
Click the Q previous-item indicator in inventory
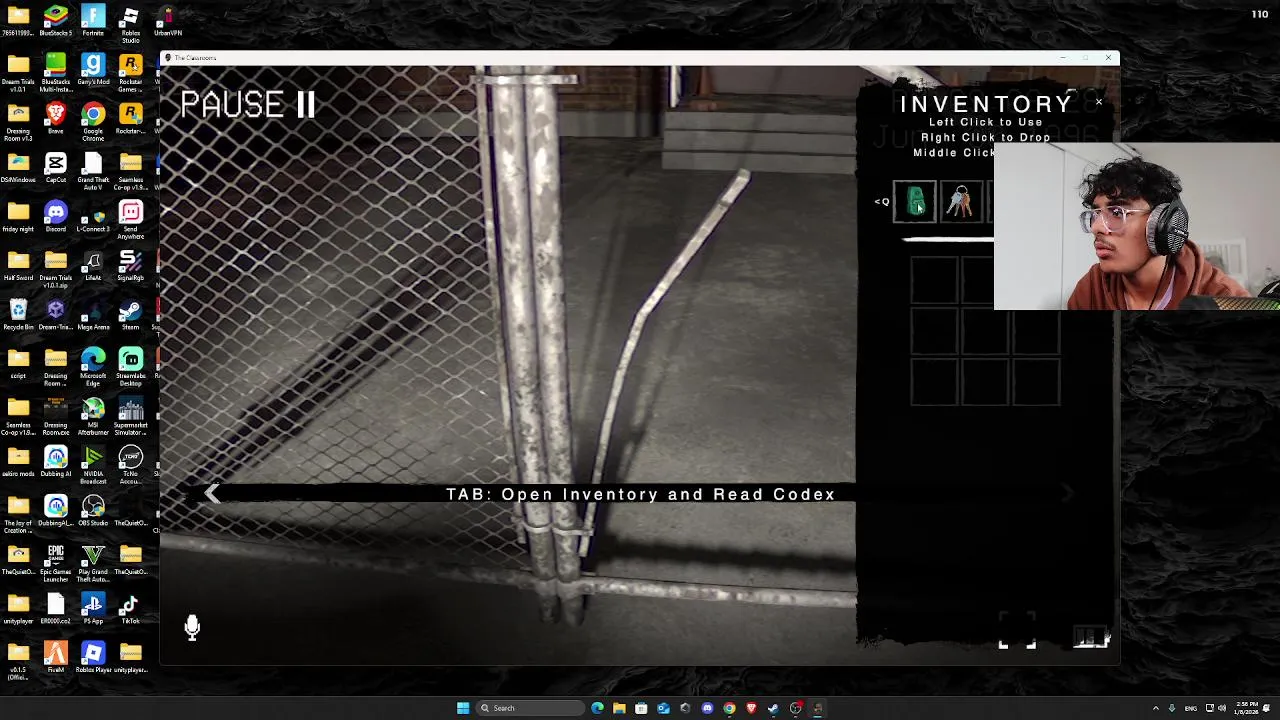pyautogui.click(x=882, y=202)
